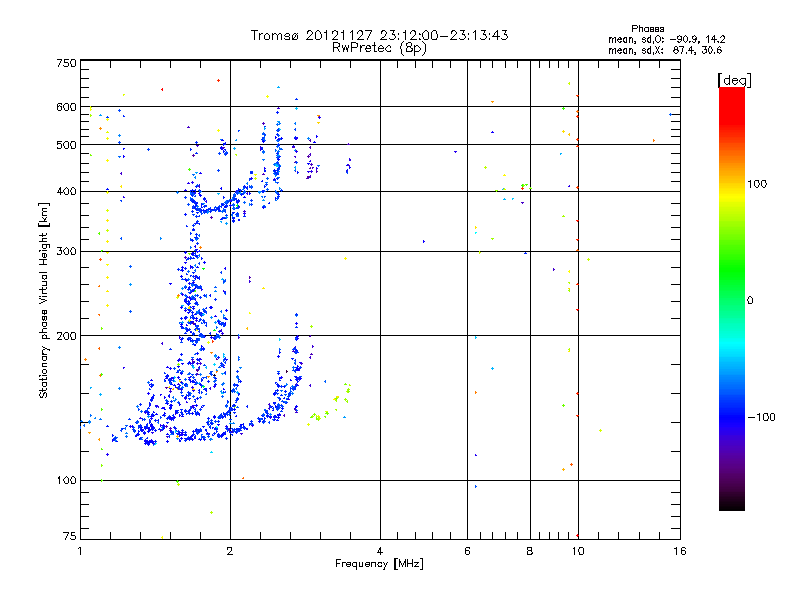This screenshot has height=600, width=800.
Task: Click the colorbar tick label "-100"
Action: 761,417
